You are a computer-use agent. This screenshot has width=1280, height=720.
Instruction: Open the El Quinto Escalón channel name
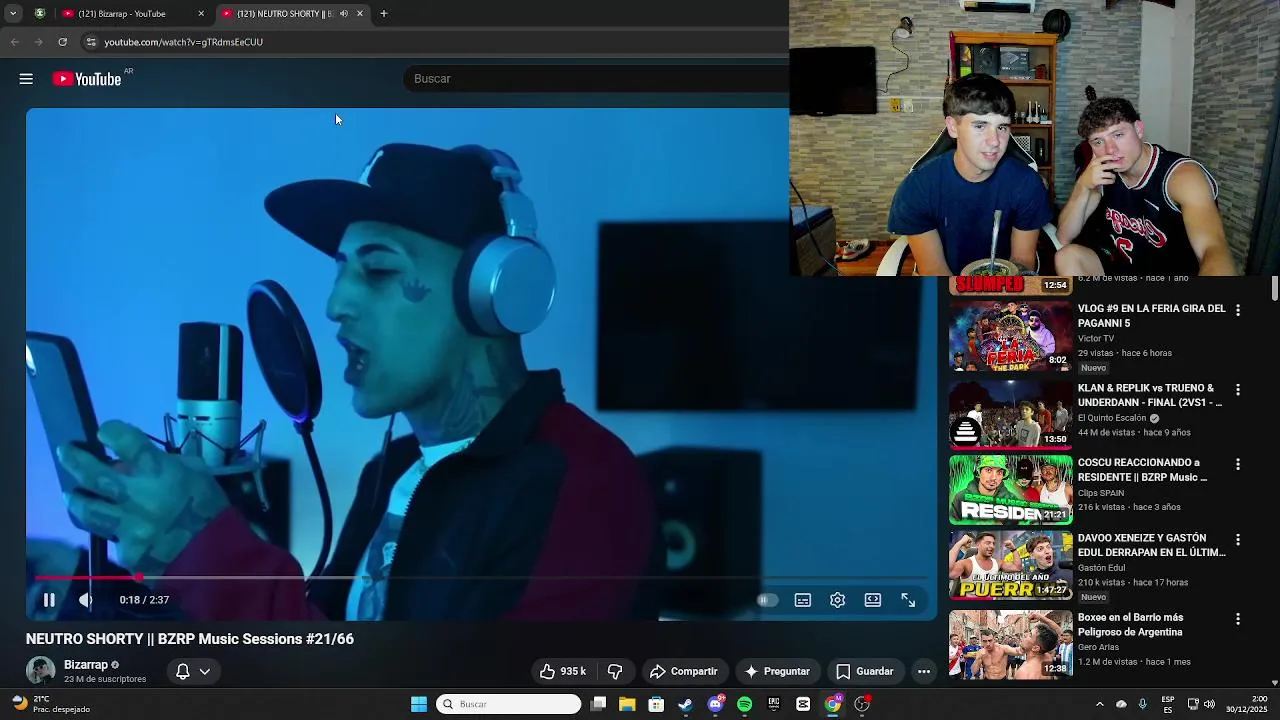1112,418
